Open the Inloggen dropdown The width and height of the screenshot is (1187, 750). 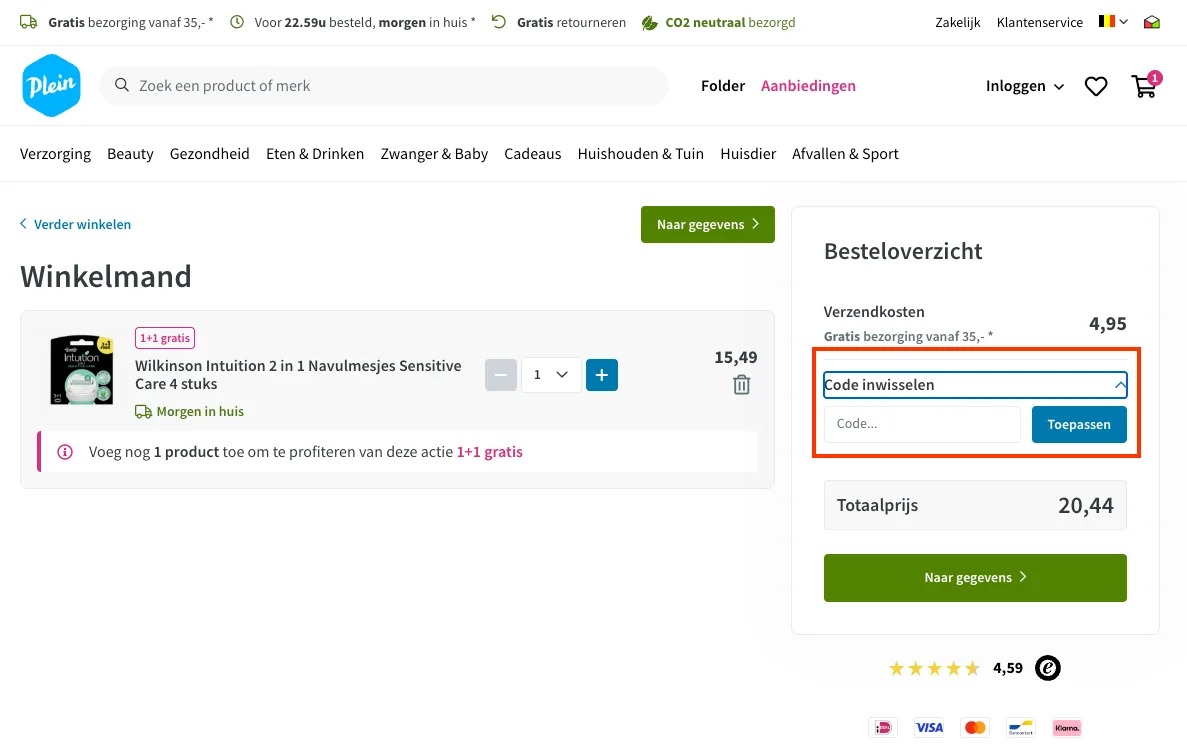[1024, 86]
